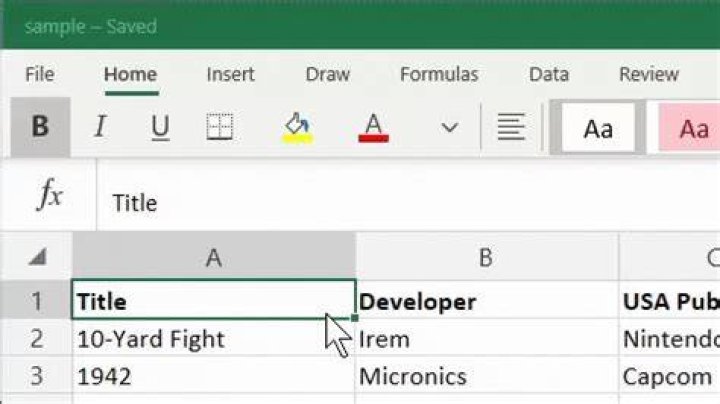Click the formula bar showing Title
This screenshot has width=720, height=404.
click(x=409, y=196)
